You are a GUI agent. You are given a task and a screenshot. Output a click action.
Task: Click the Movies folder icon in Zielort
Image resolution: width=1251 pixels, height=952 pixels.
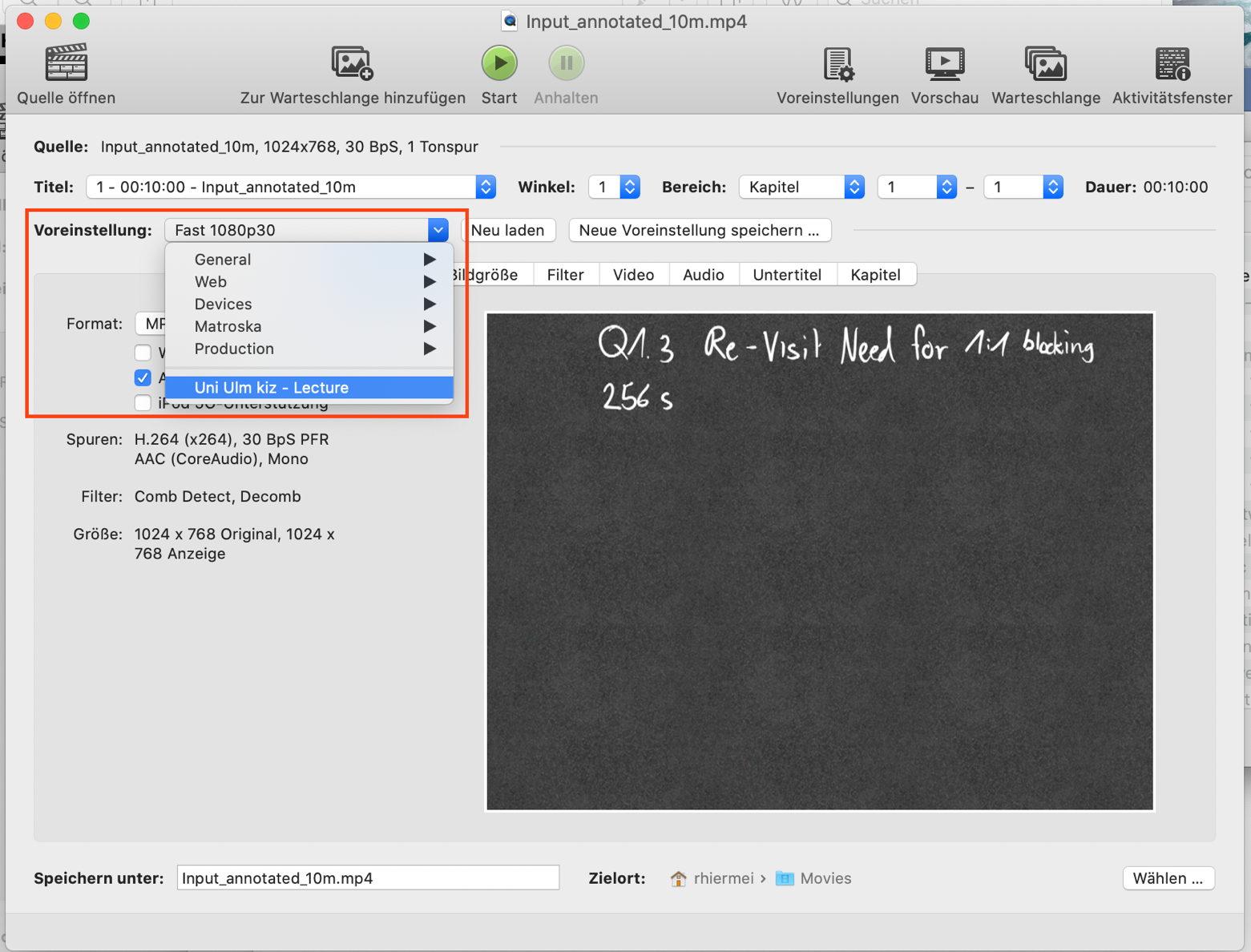click(x=785, y=878)
